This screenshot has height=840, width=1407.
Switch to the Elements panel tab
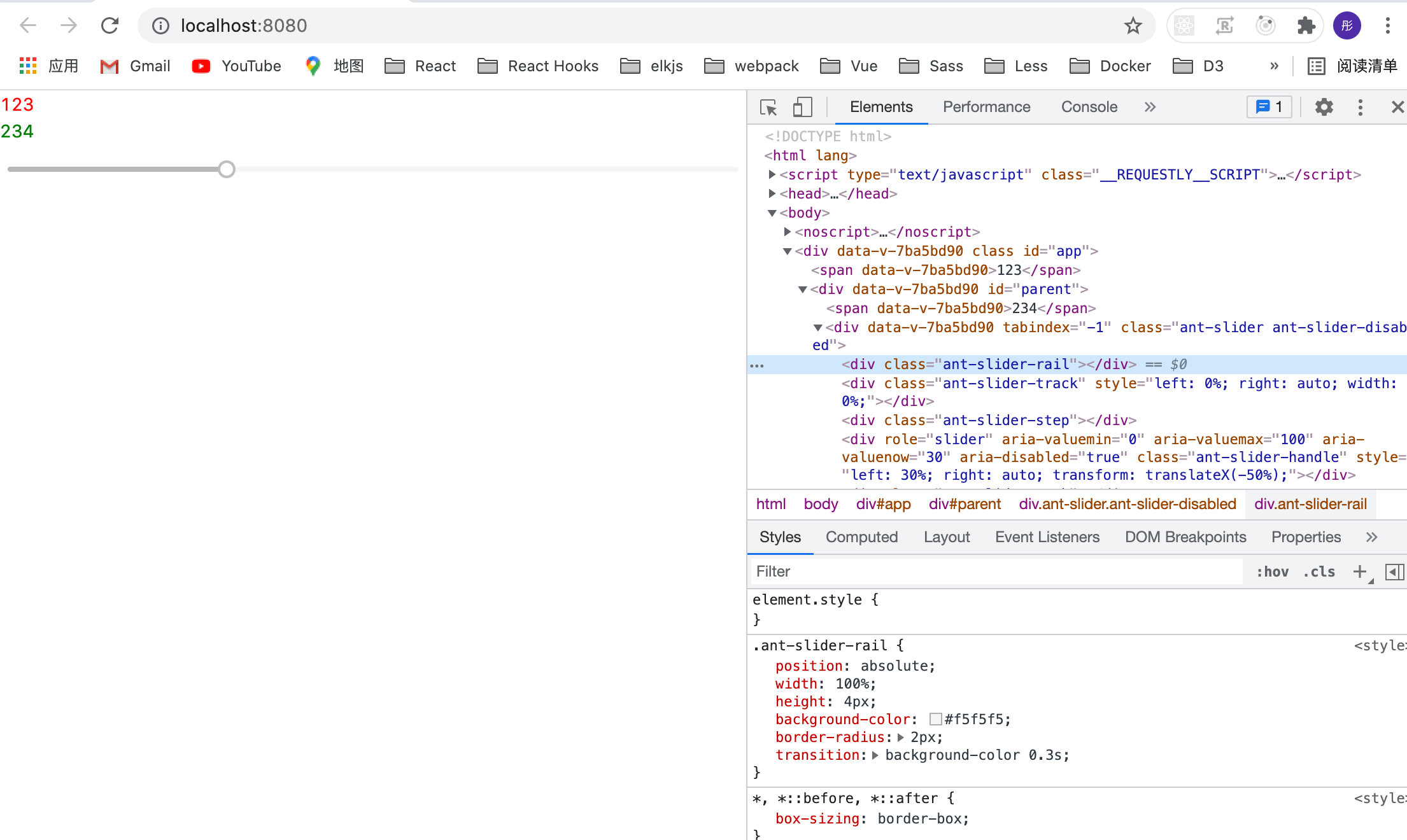pos(881,107)
